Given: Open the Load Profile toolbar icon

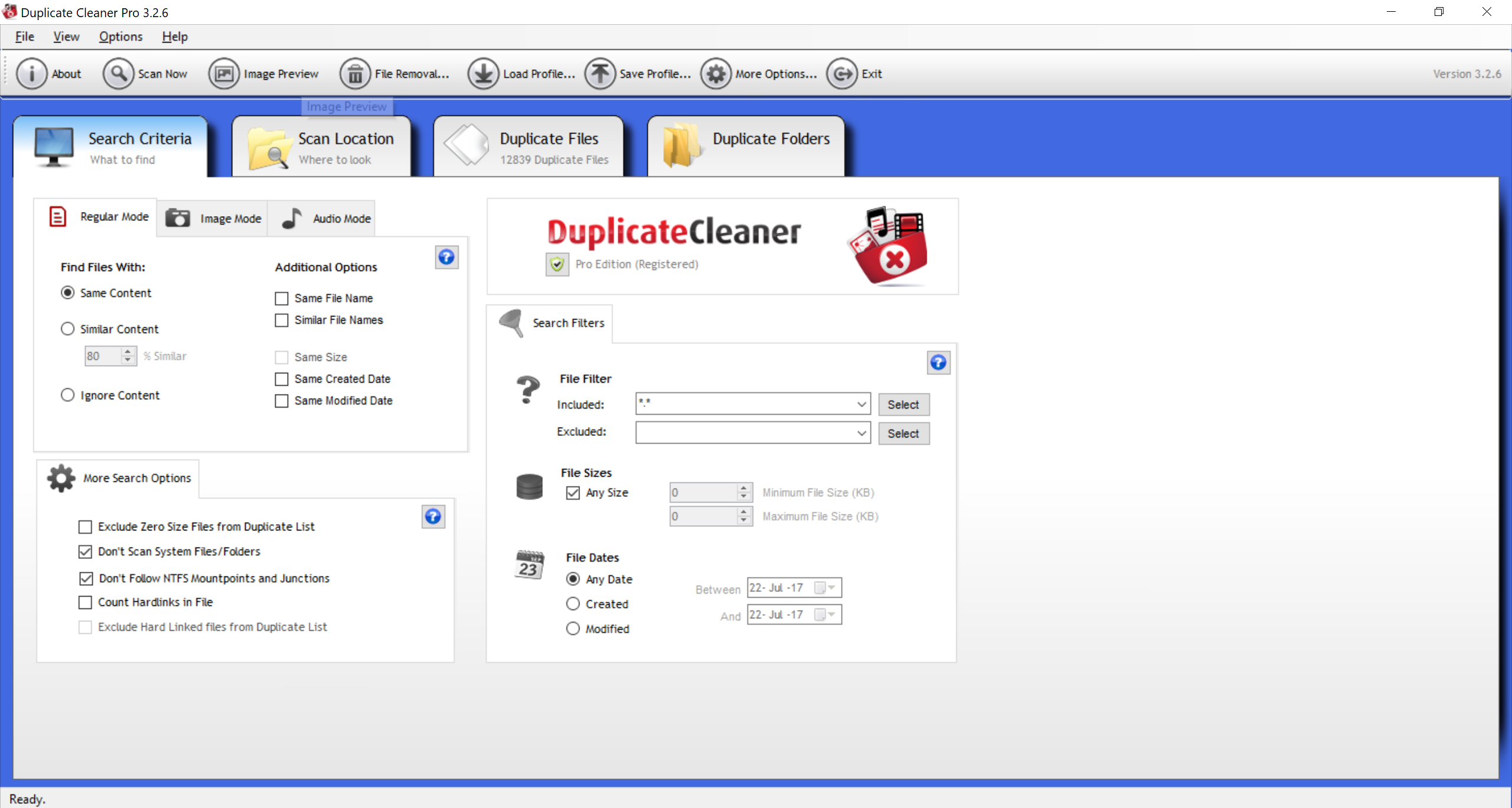Looking at the screenshot, I should click(483, 74).
